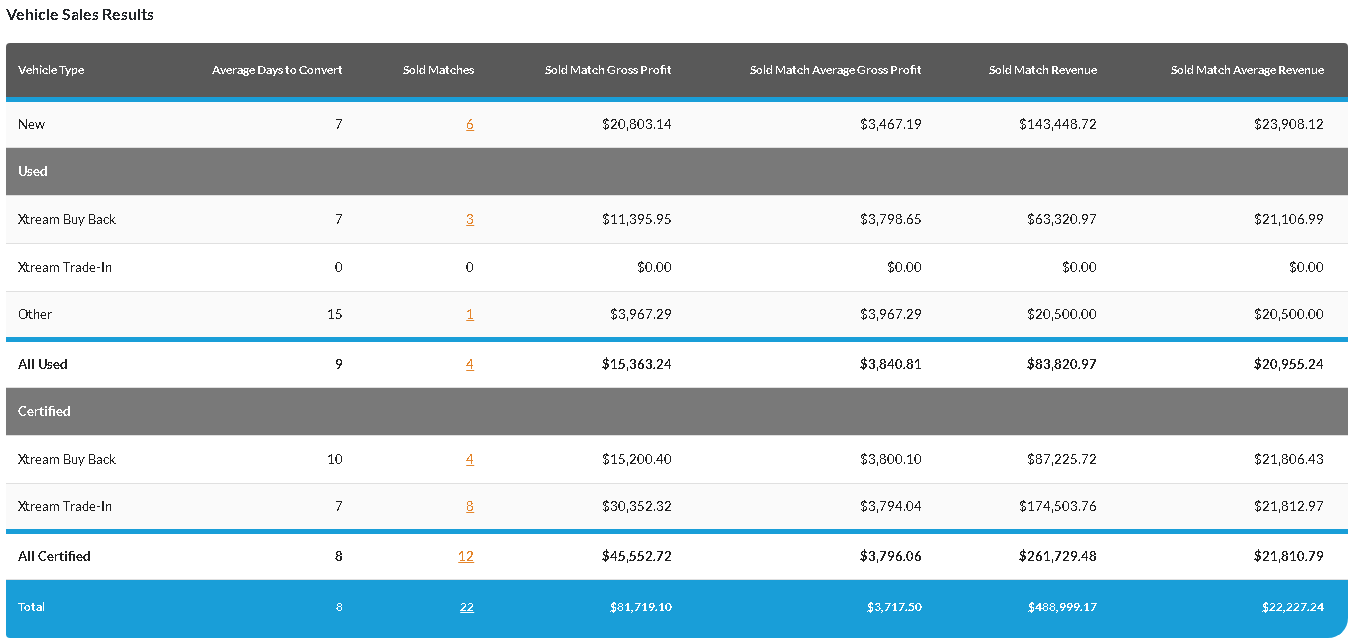Image resolution: width=1351 pixels, height=643 pixels.
Task: Click Sold Match Gross Profit header
Action: [x=608, y=70]
